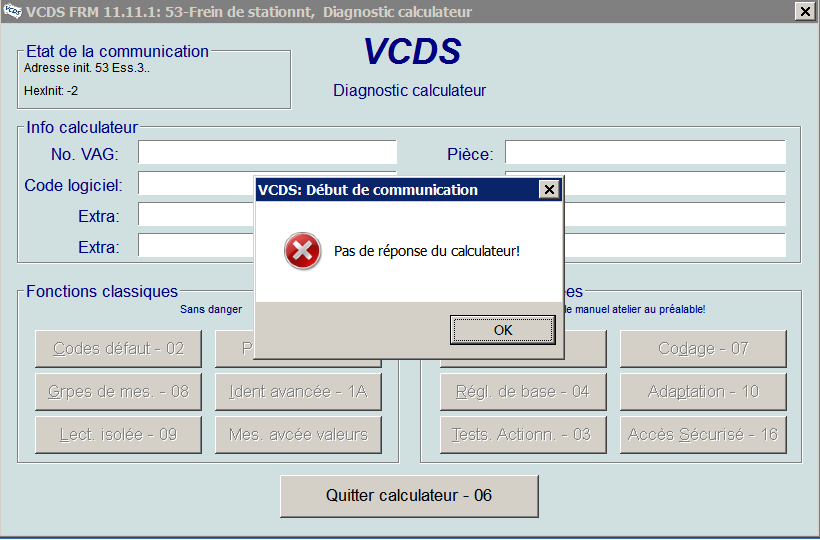Open Codes défaut - 02
820x540 pixels.
point(118,349)
